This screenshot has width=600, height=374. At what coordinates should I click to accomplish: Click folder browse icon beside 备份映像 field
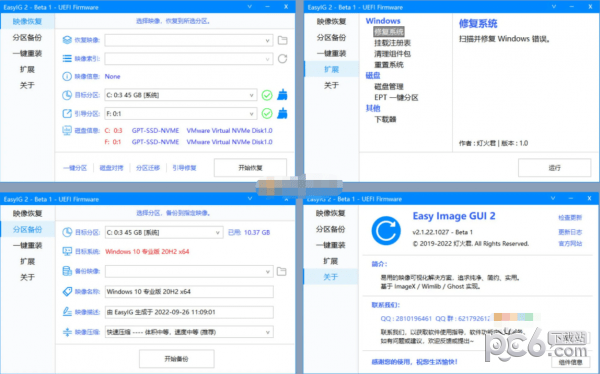pyautogui.click(x=282, y=271)
